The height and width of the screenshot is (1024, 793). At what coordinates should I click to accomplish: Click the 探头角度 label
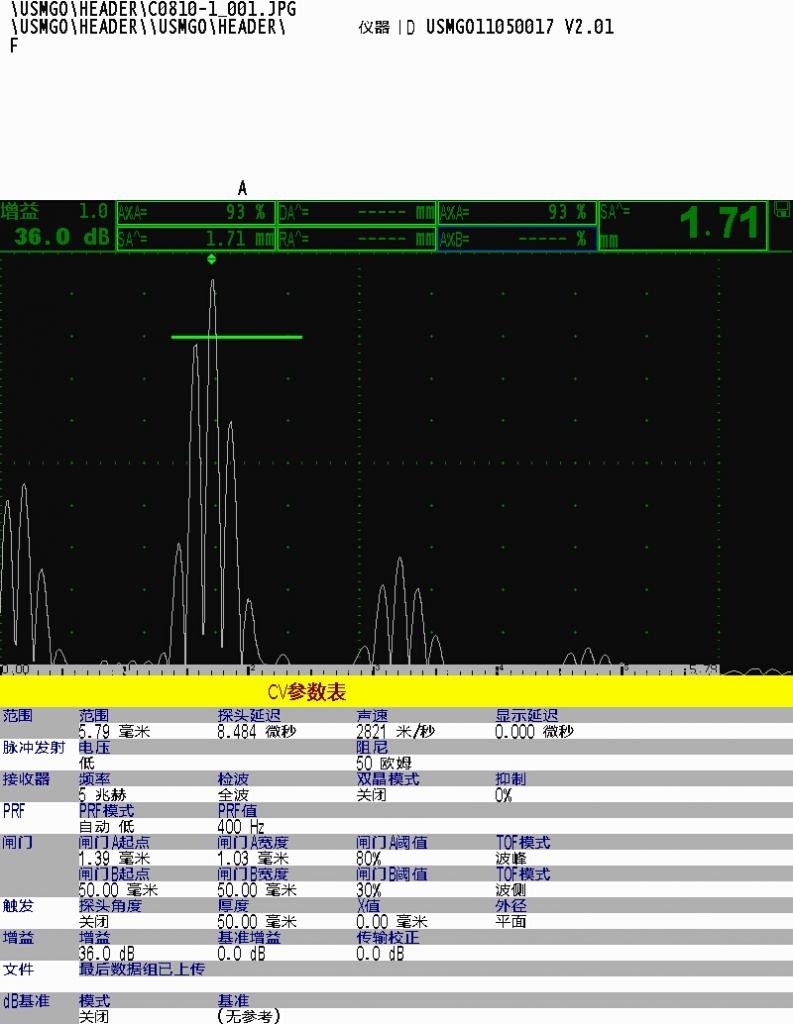pyautogui.click(x=110, y=905)
